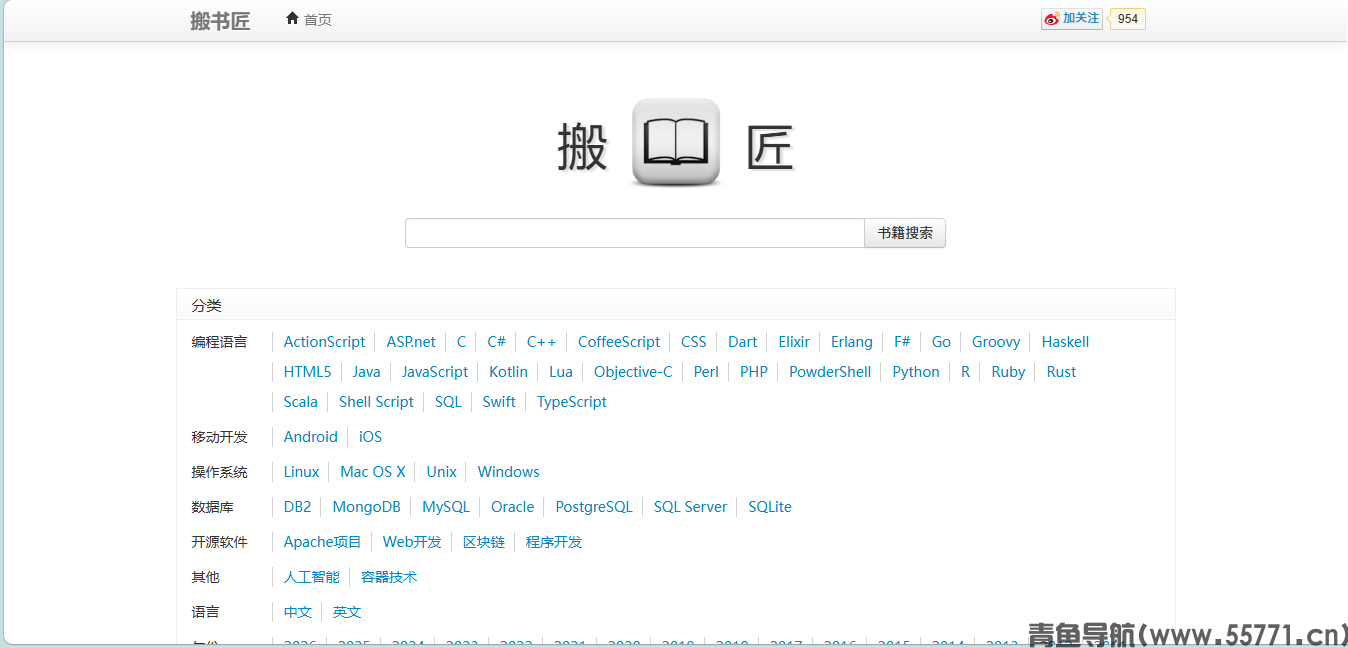Select the PostgreSQL category
Viewport: 1348px width, 648px height.
(594, 507)
